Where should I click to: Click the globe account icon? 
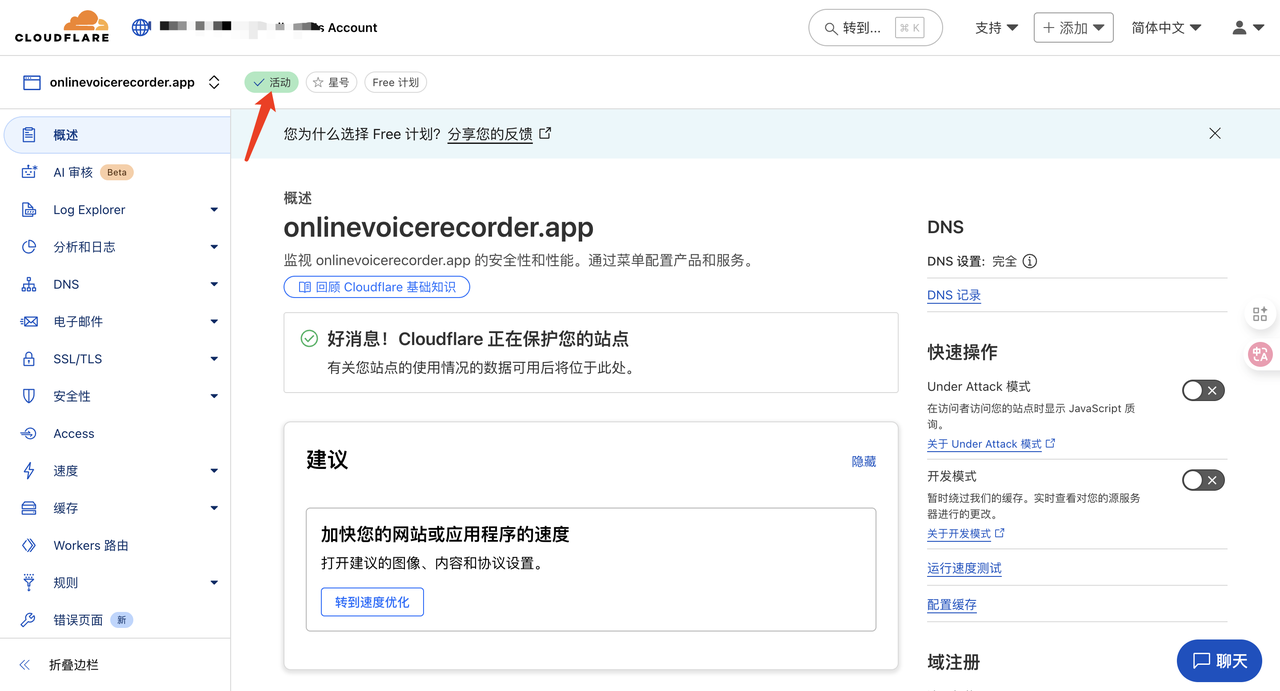[141, 28]
